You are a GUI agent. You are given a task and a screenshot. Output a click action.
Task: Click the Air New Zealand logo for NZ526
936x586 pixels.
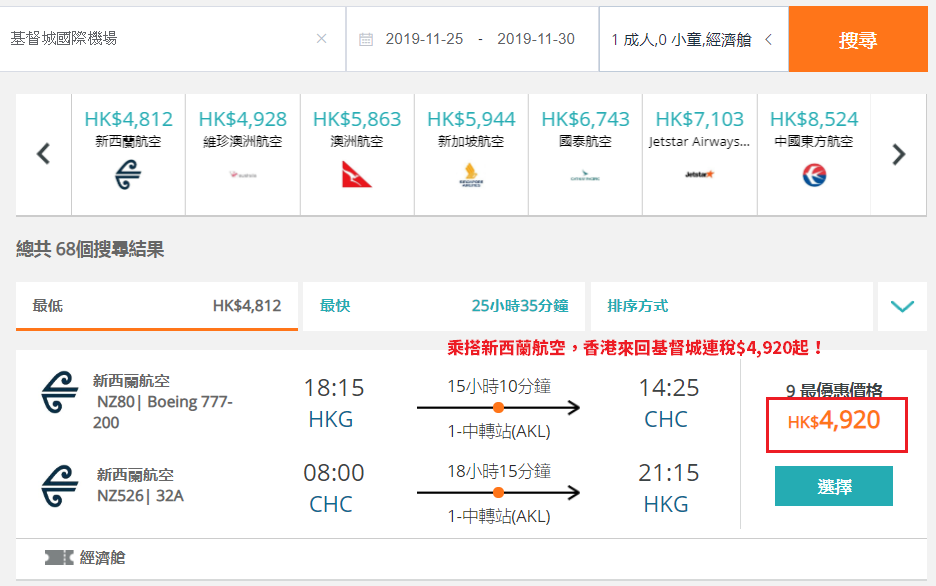(x=60, y=486)
